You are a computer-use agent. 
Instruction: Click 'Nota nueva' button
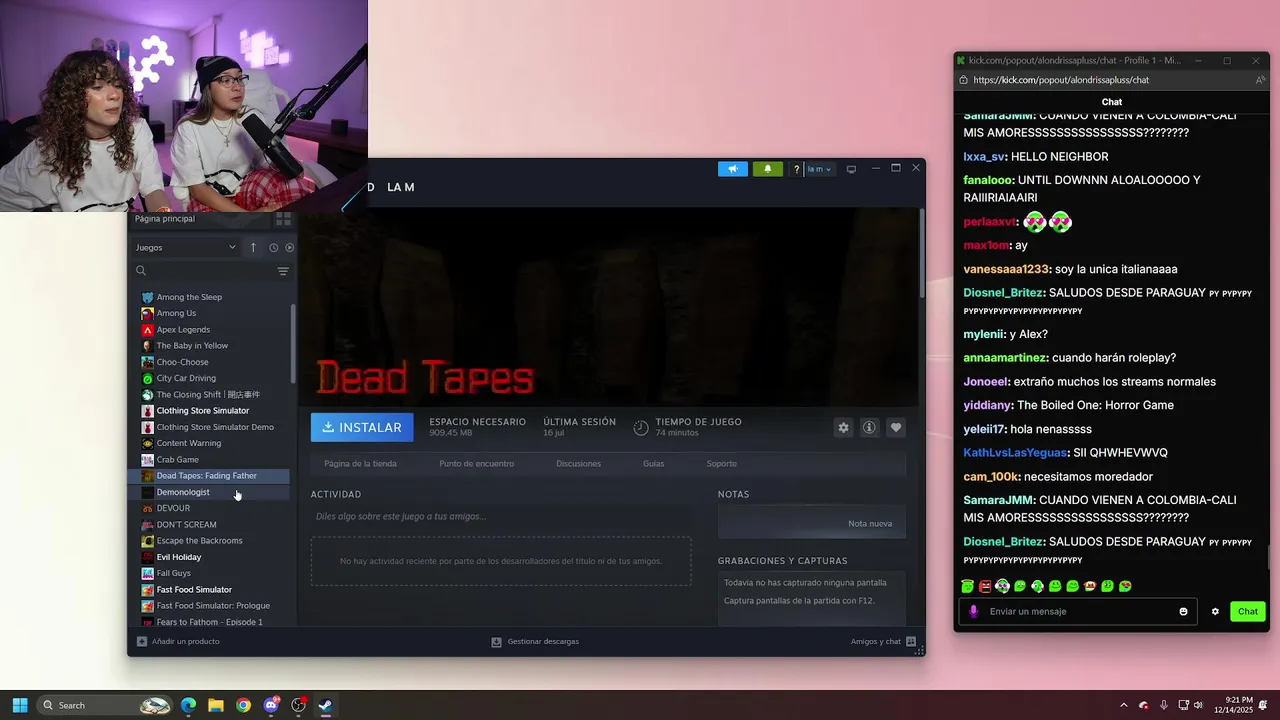coord(870,523)
